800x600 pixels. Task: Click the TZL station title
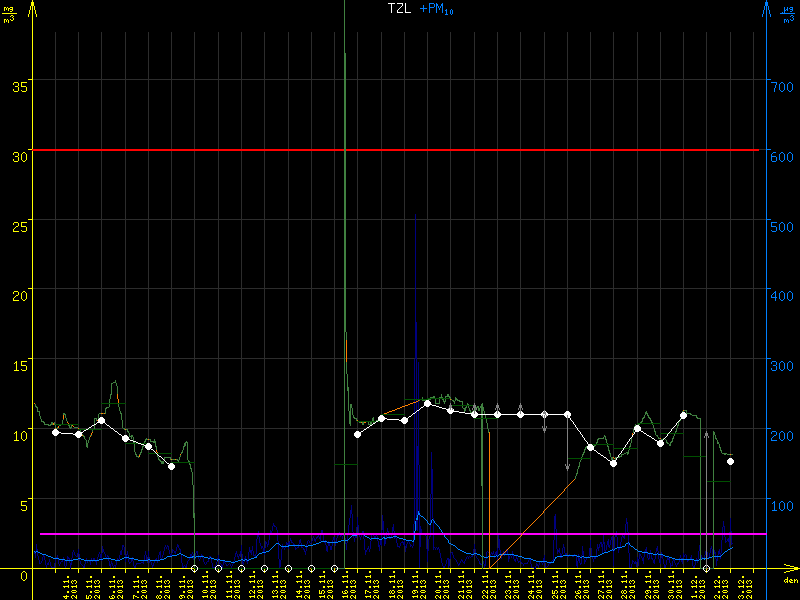[400, 9]
